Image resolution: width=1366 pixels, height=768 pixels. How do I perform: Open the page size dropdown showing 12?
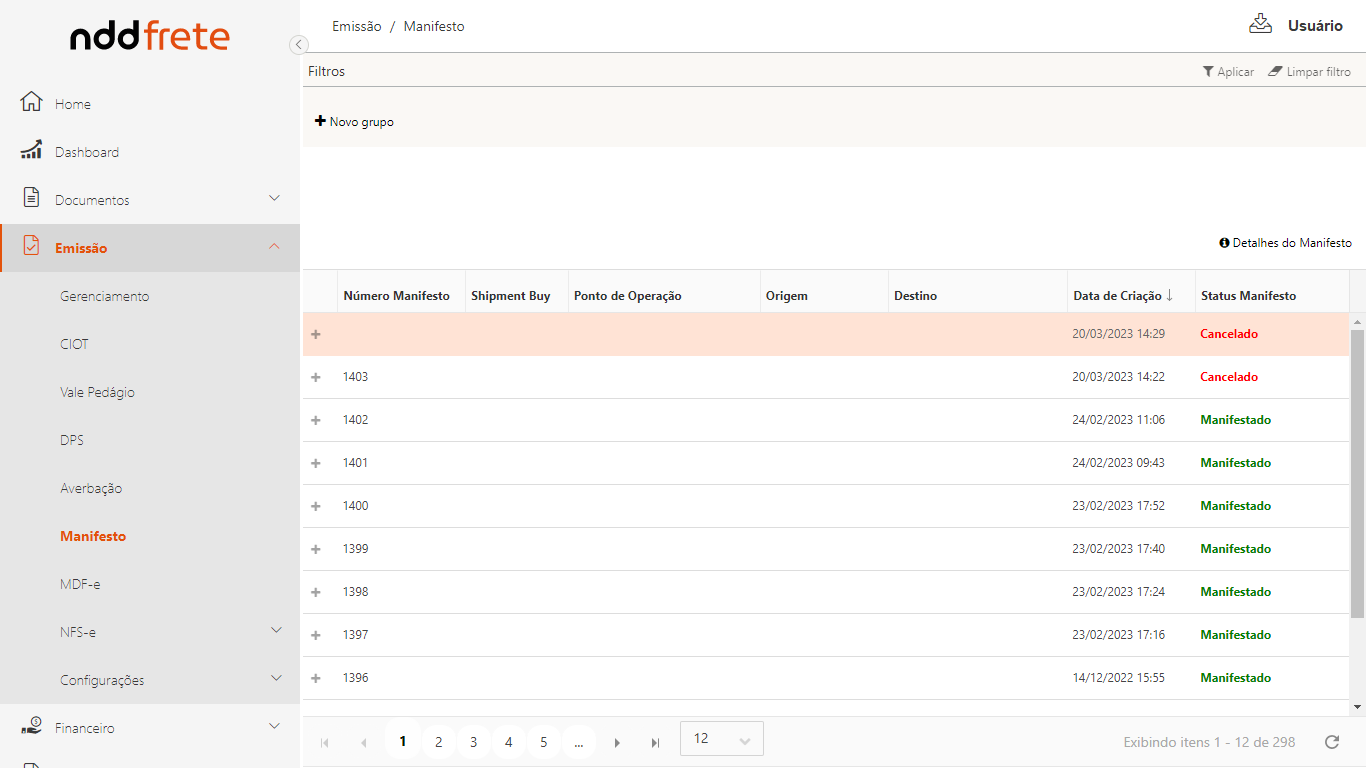click(x=721, y=739)
